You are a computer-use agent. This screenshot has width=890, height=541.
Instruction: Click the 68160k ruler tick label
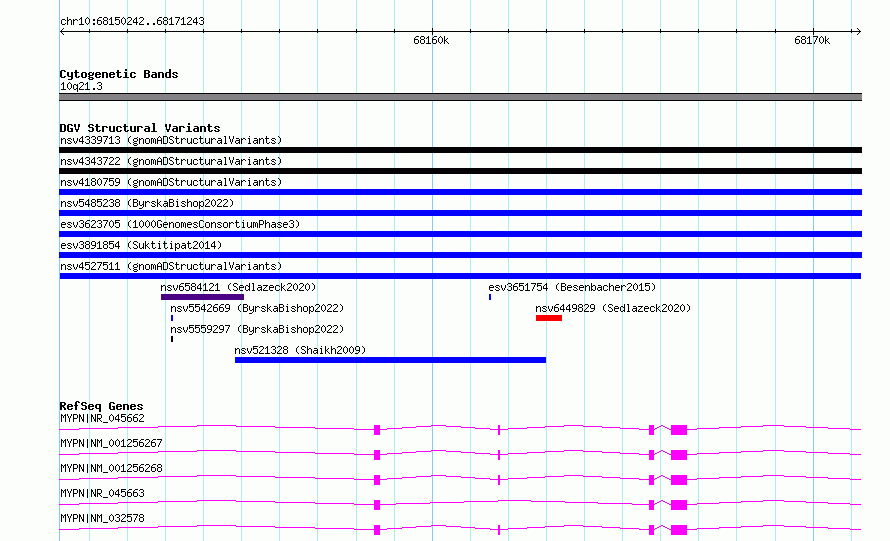click(x=431, y=40)
